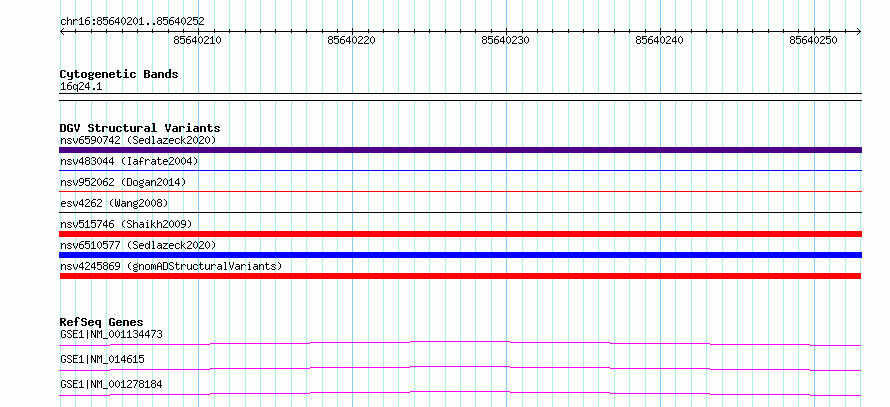
Task: Click the GSE1|NM_001278184 gene label
Action: point(111,384)
